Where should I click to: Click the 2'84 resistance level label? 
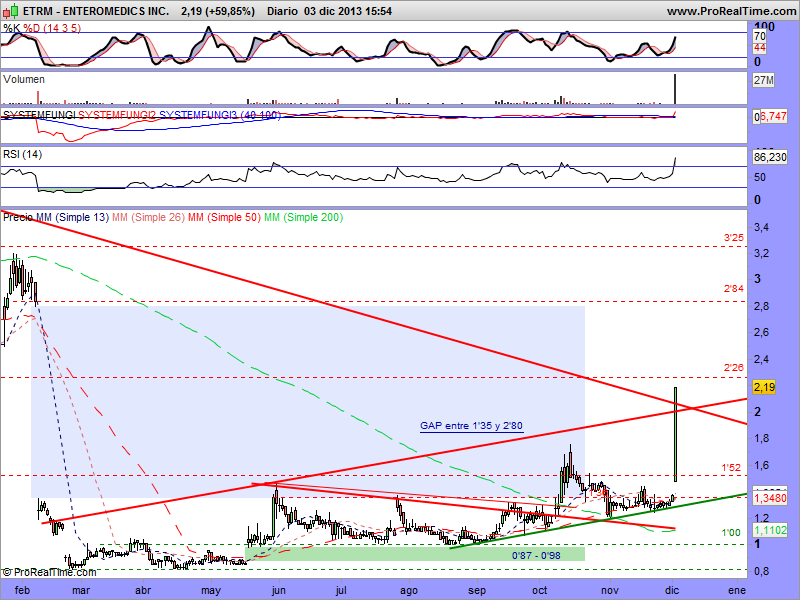[734, 289]
